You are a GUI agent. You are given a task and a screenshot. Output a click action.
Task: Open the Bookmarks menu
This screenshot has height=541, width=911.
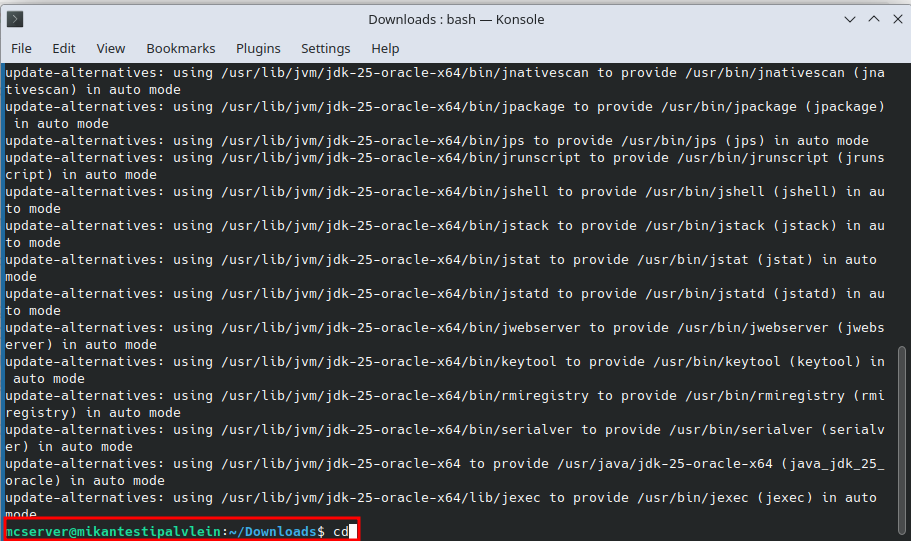180,48
